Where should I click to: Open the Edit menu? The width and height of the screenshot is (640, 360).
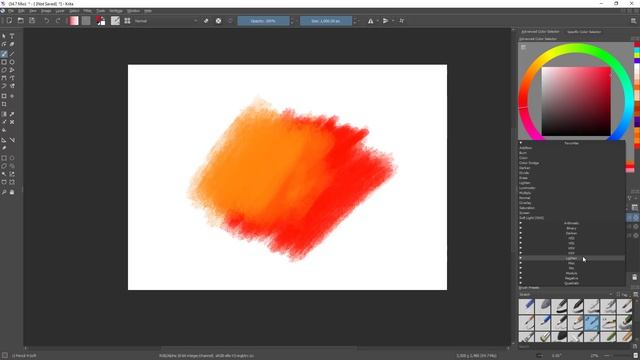tap(21, 11)
